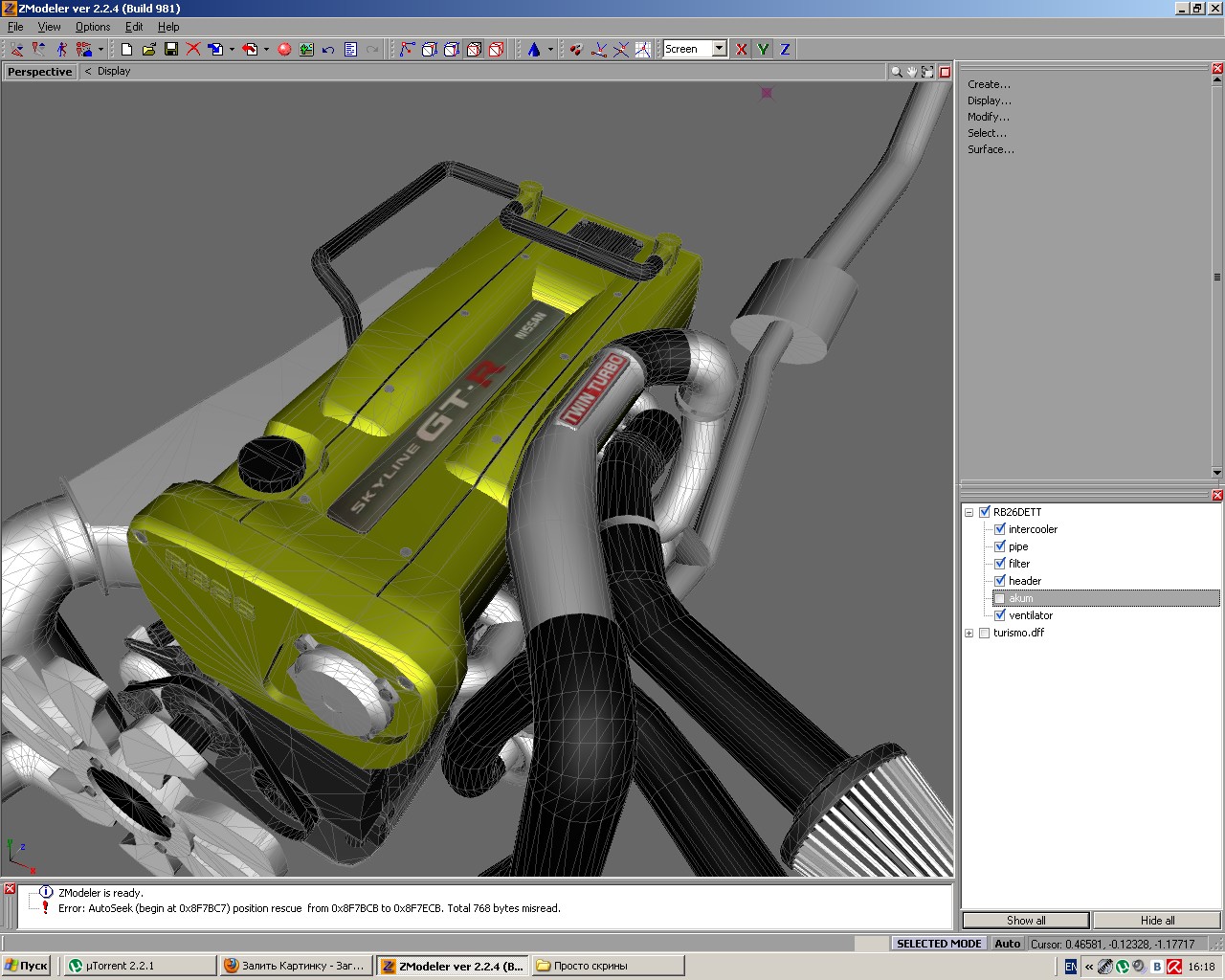
Task: Open the Help menu
Action: [168, 27]
